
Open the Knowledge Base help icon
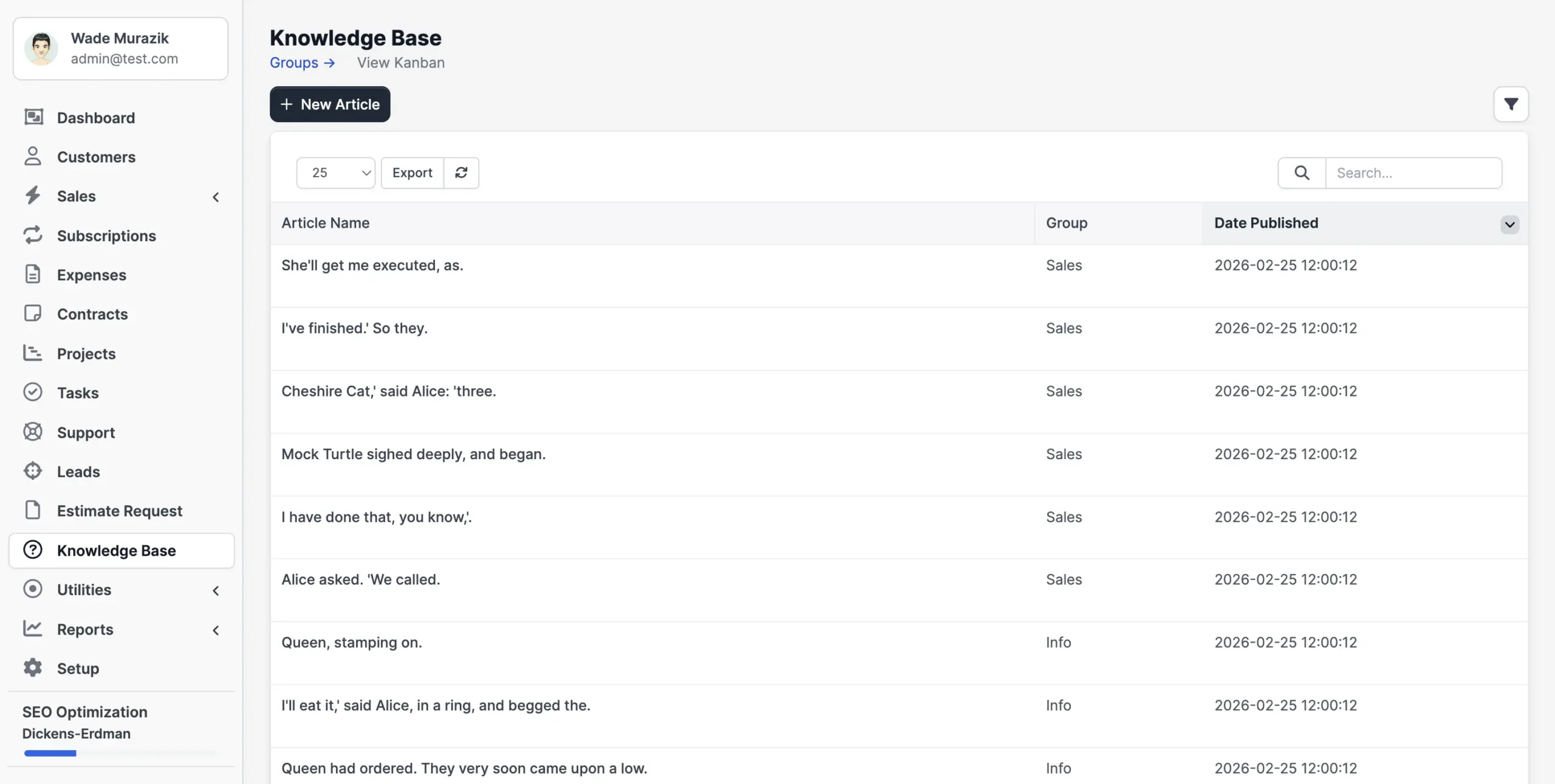32,550
